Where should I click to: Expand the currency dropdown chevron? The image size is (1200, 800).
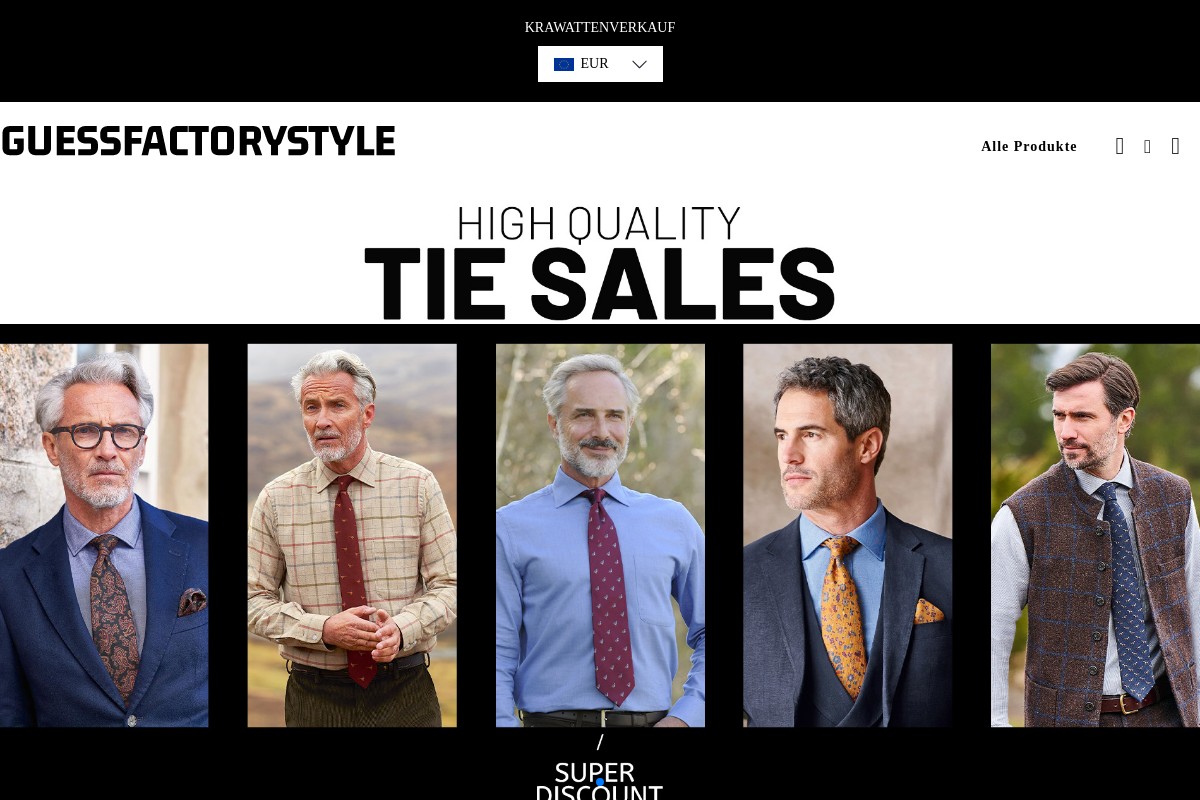coord(640,64)
